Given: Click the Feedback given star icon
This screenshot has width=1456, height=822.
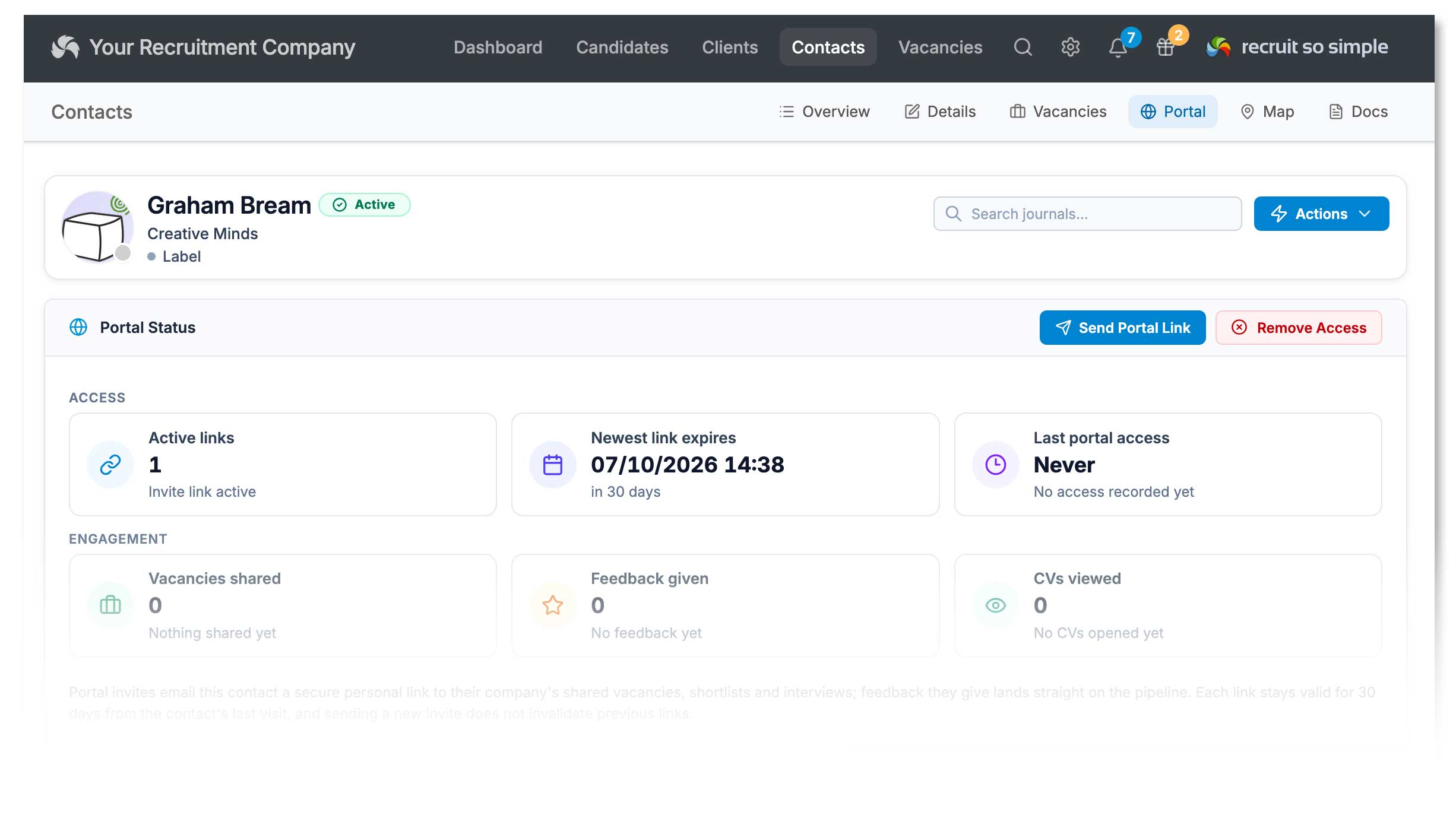Looking at the screenshot, I should coord(553,605).
